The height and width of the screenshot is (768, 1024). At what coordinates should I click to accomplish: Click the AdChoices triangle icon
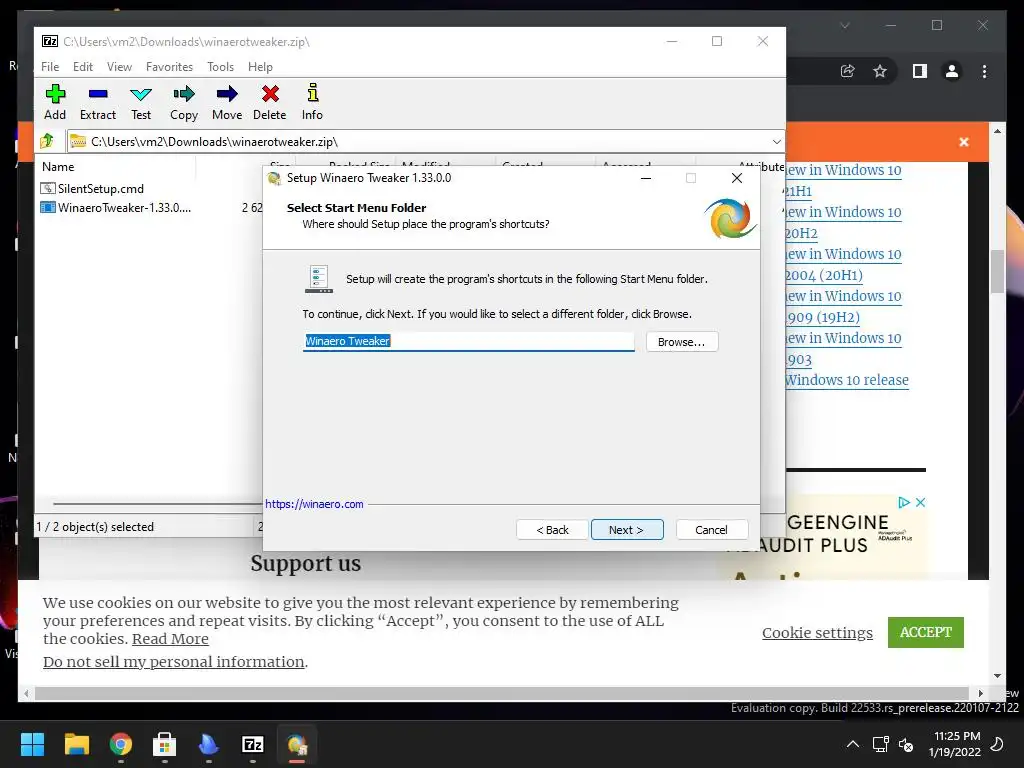(904, 502)
